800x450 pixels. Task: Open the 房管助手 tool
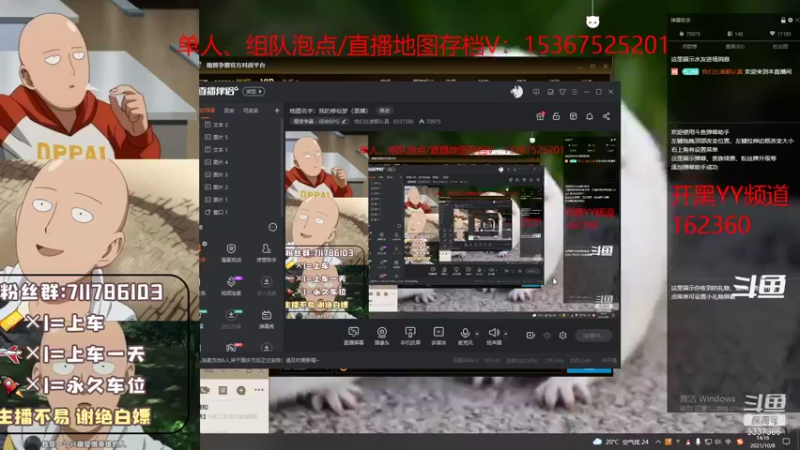coord(266,252)
